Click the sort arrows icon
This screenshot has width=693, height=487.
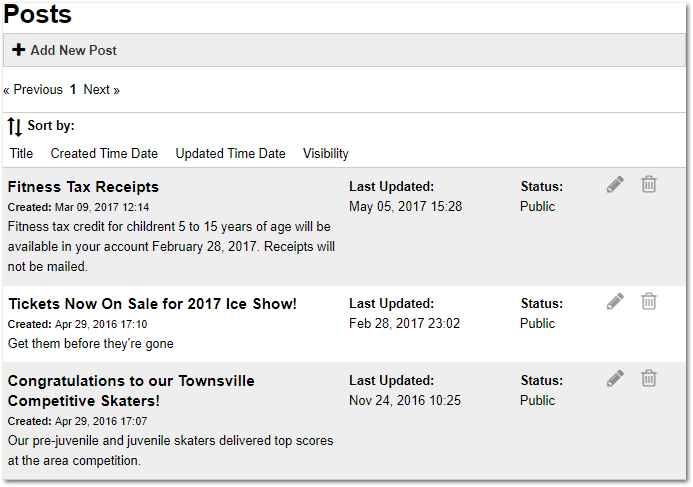pyautogui.click(x=14, y=127)
